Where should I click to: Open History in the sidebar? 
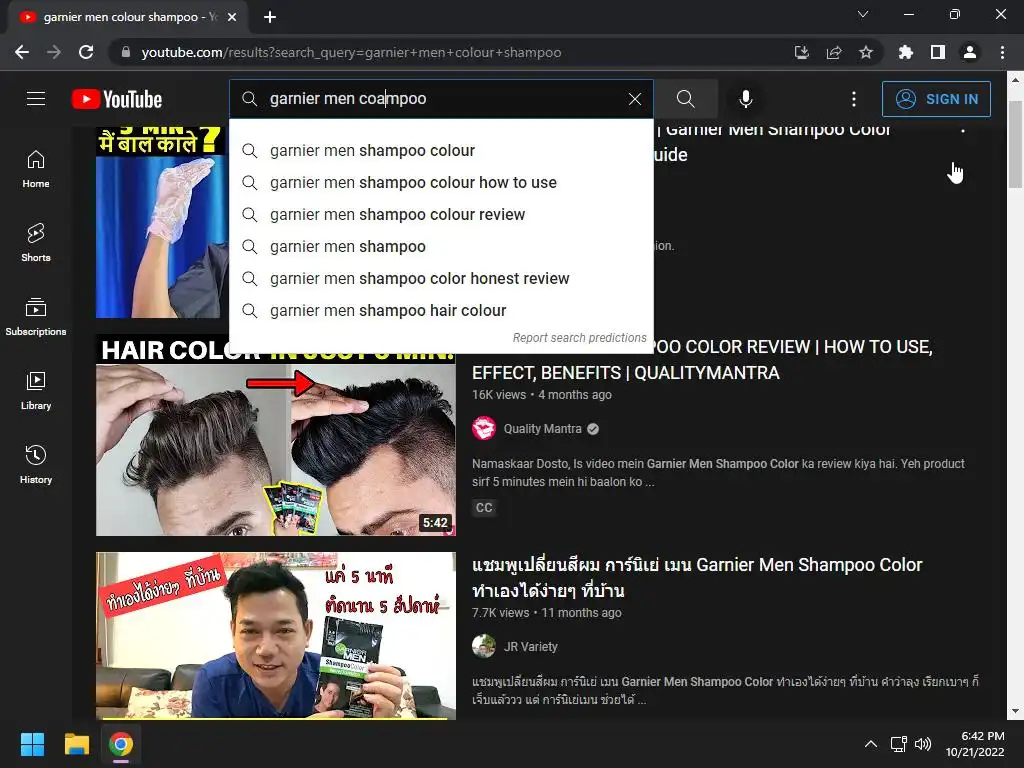point(36,464)
